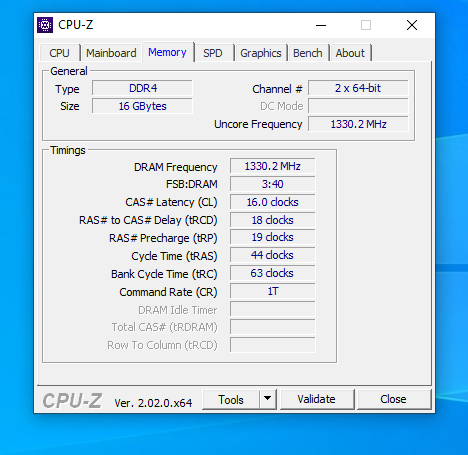Close the CPU-Z window with X
Viewport: 468px width, 455px height.
click(412, 25)
